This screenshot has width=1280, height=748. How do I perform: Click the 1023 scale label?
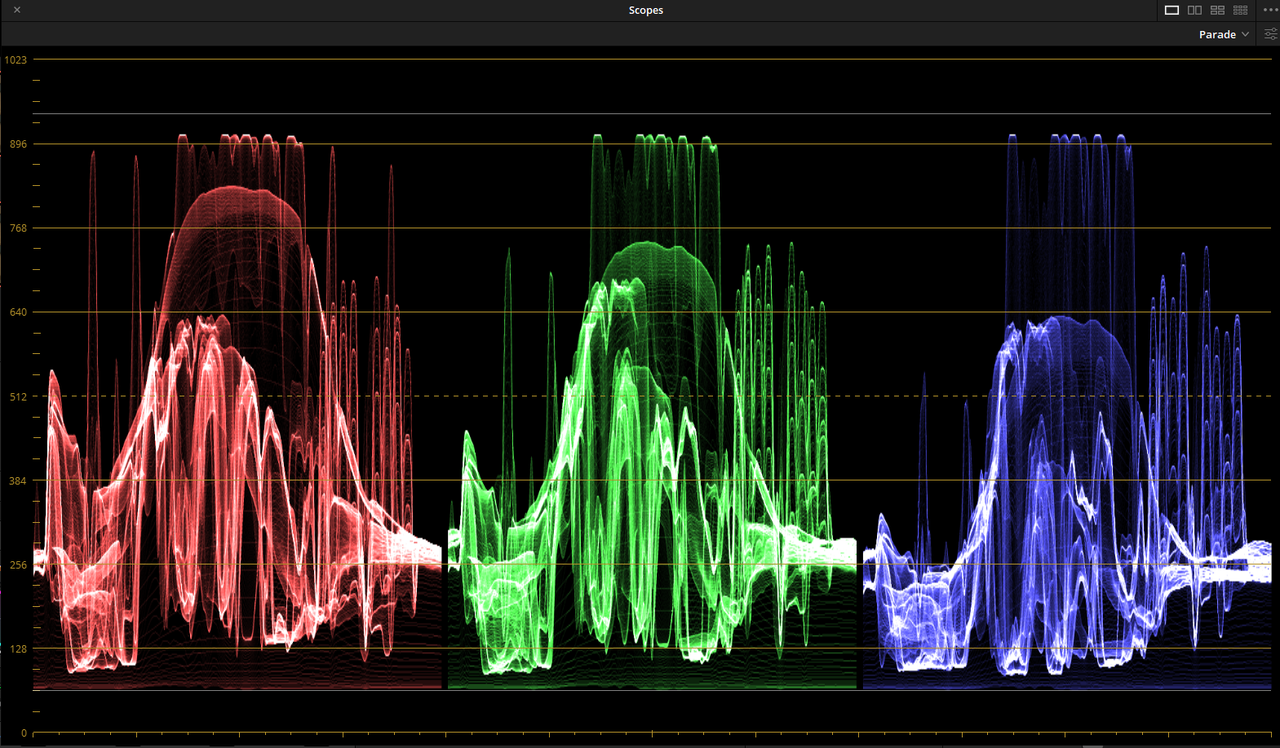(16, 60)
